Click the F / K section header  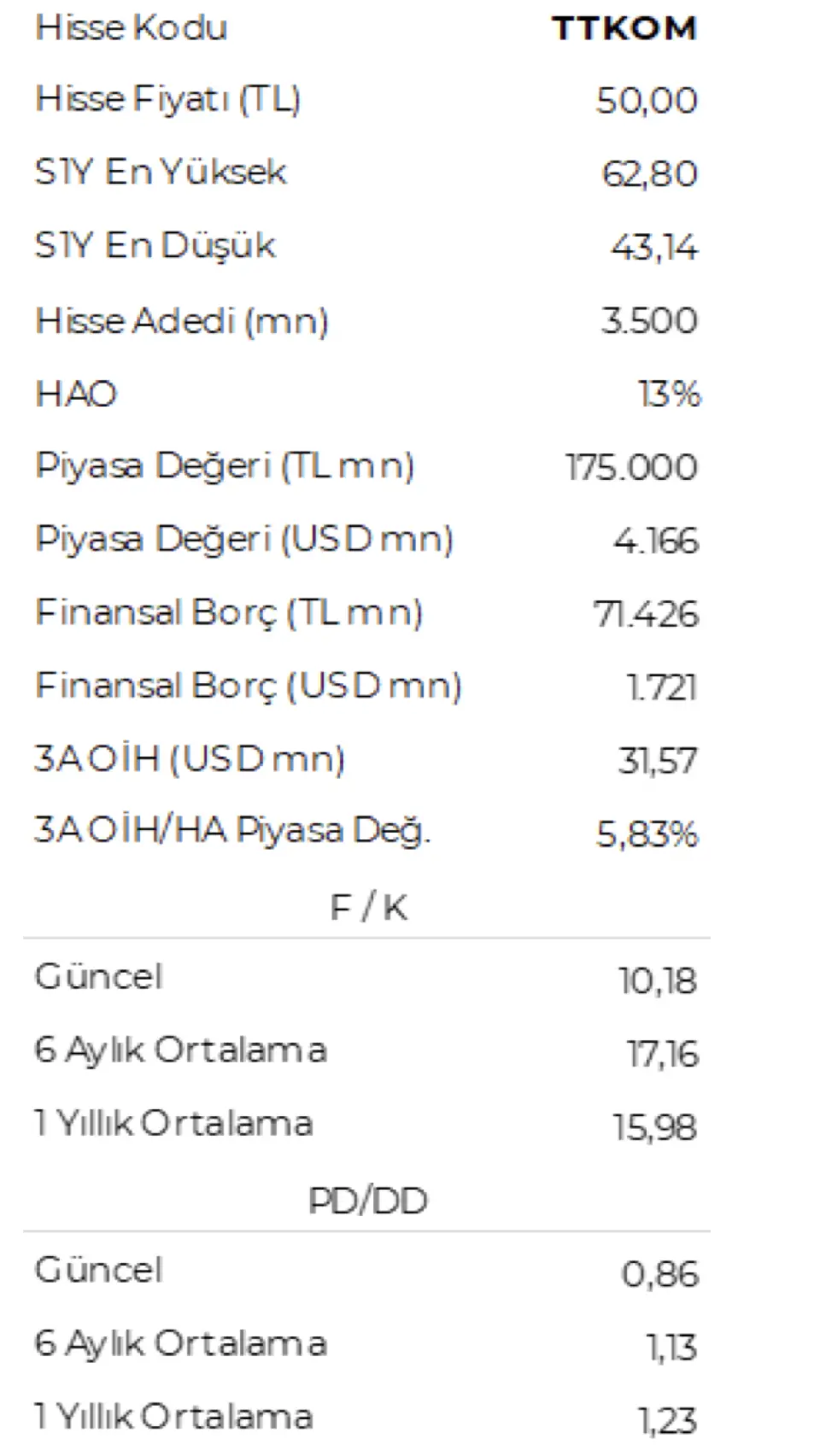pos(368,908)
